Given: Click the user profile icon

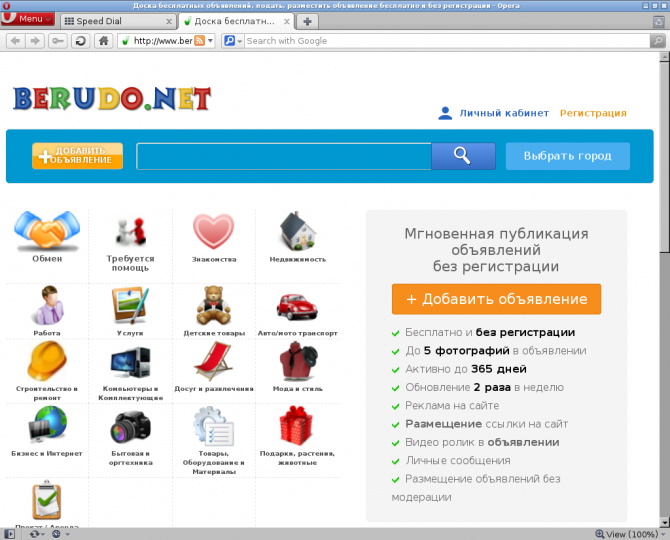Looking at the screenshot, I should (445, 113).
